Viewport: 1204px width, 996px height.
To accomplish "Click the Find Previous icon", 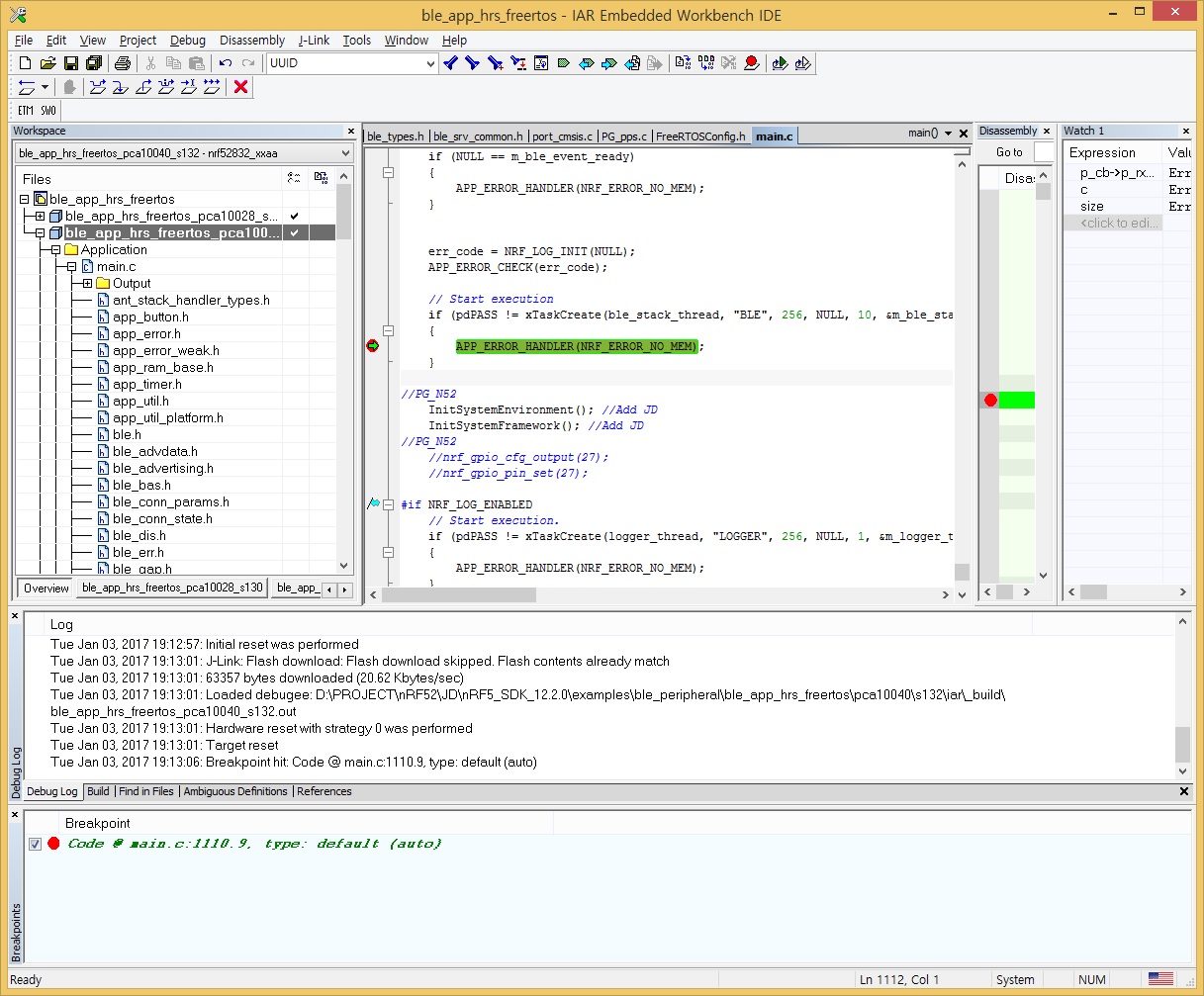I will [x=451, y=63].
